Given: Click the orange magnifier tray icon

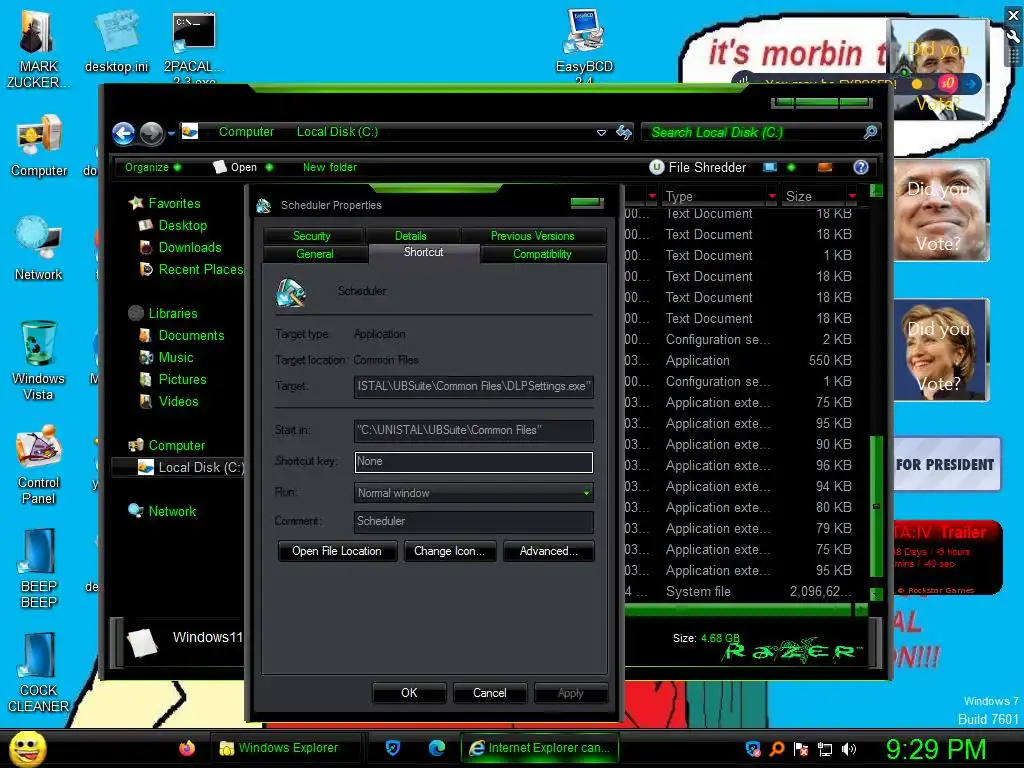Looking at the screenshot, I should point(776,749).
